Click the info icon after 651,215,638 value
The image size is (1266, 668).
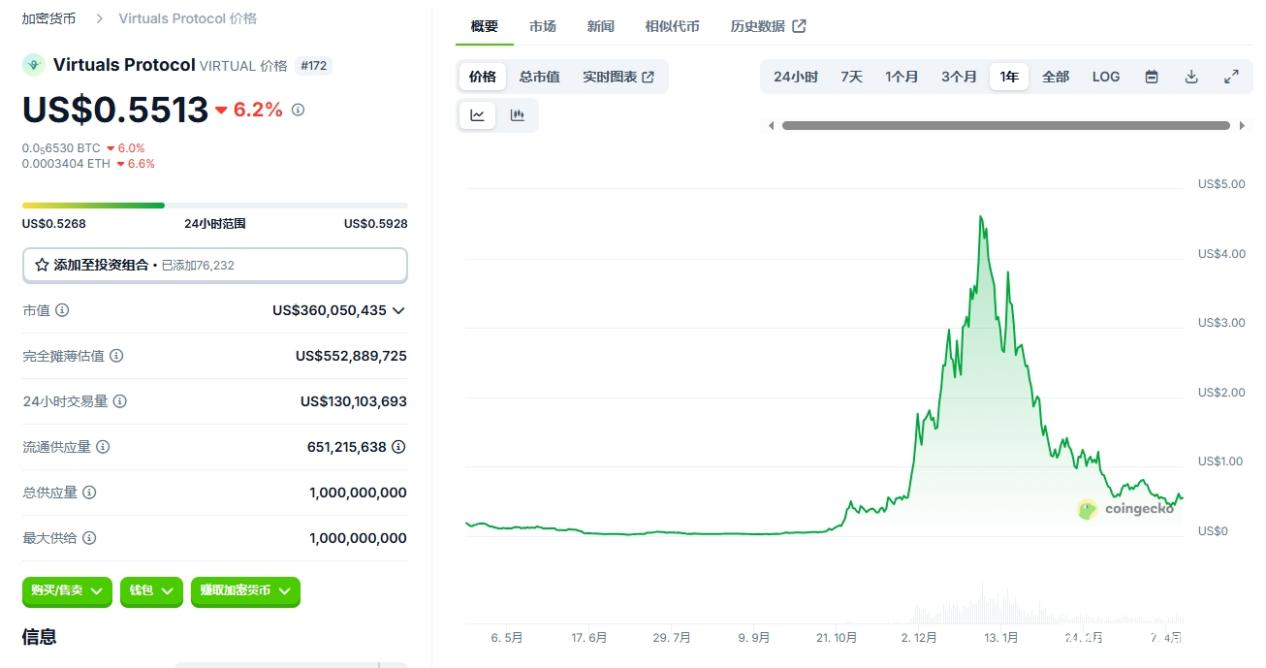398,447
